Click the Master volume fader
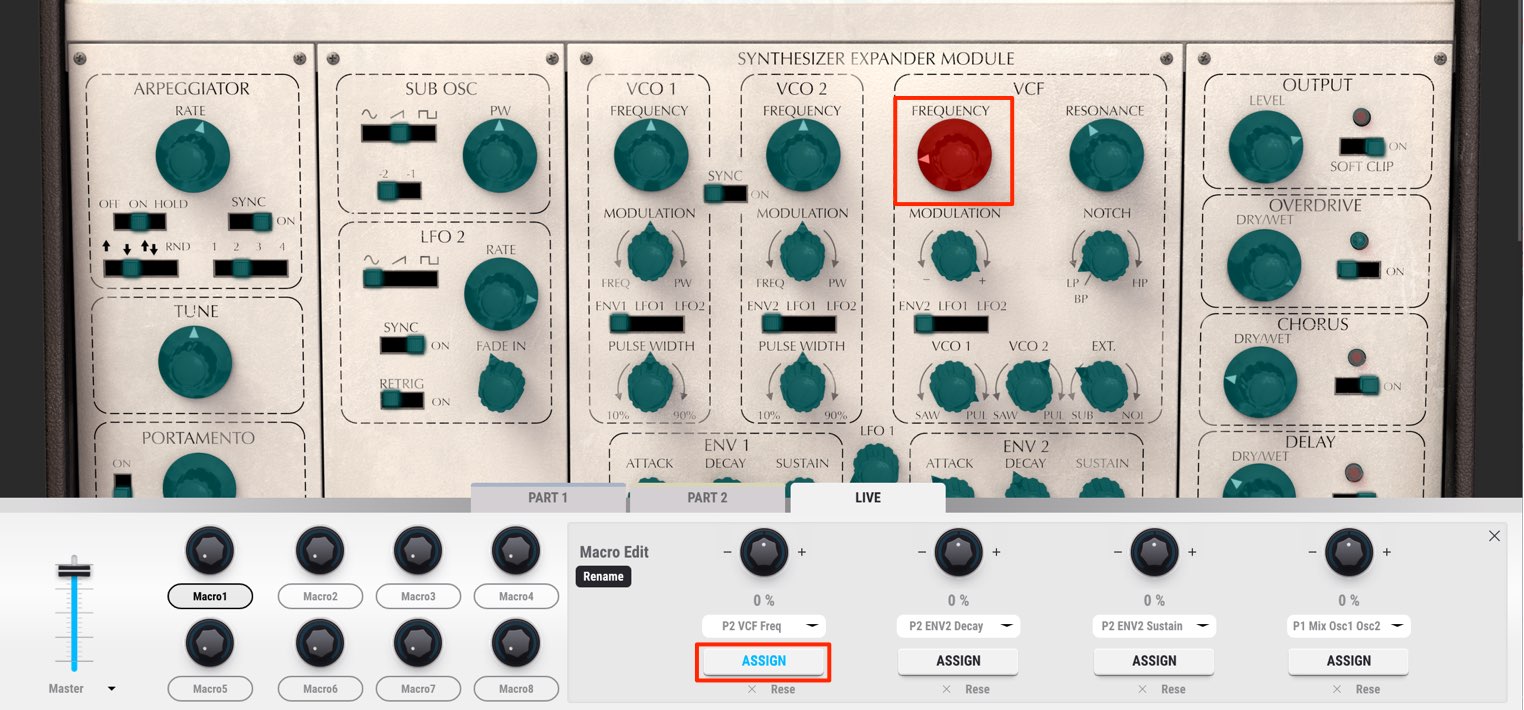Image resolution: width=1524 pixels, height=710 pixels. (74, 571)
